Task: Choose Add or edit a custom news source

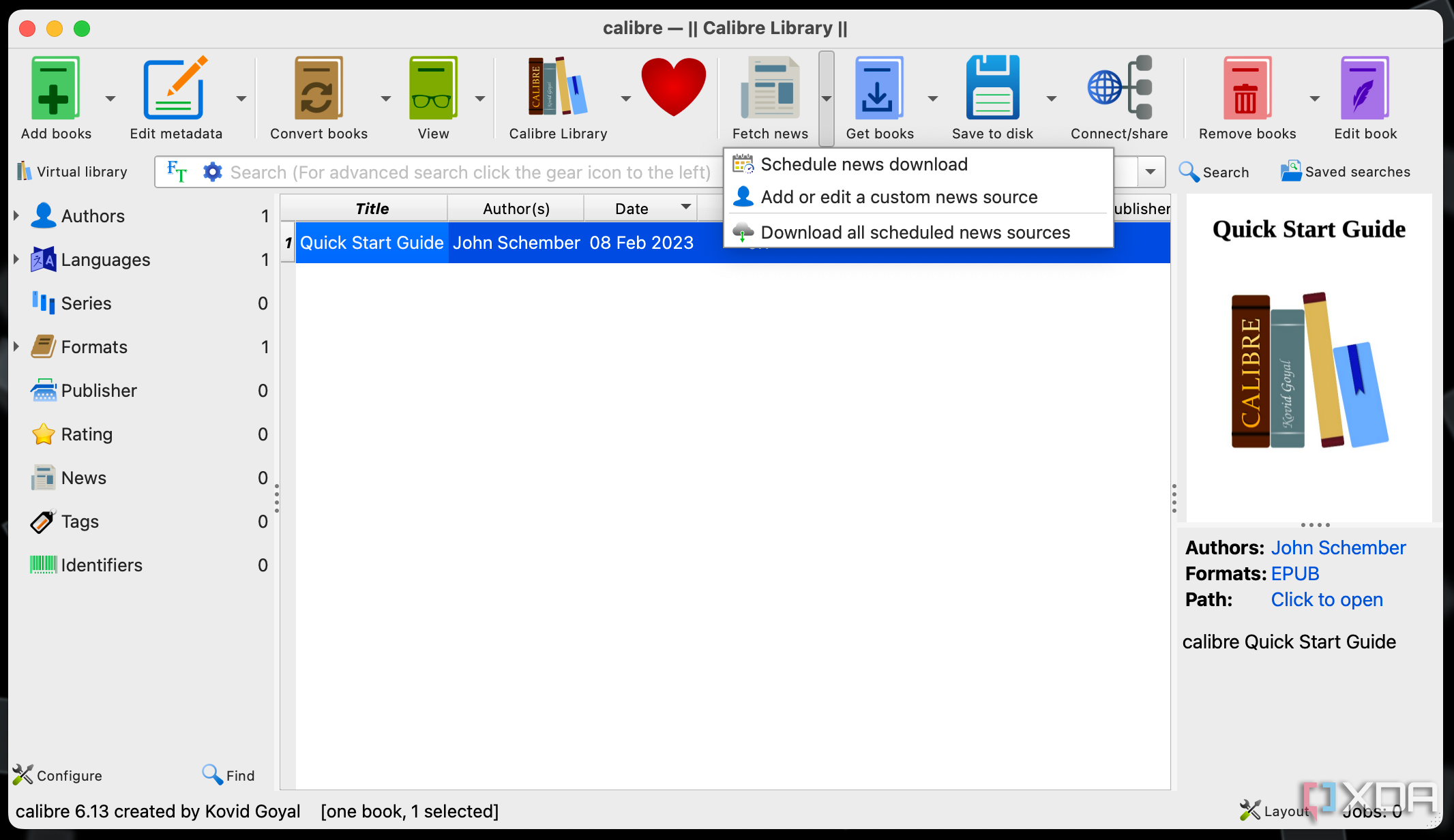Action: click(918, 197)
